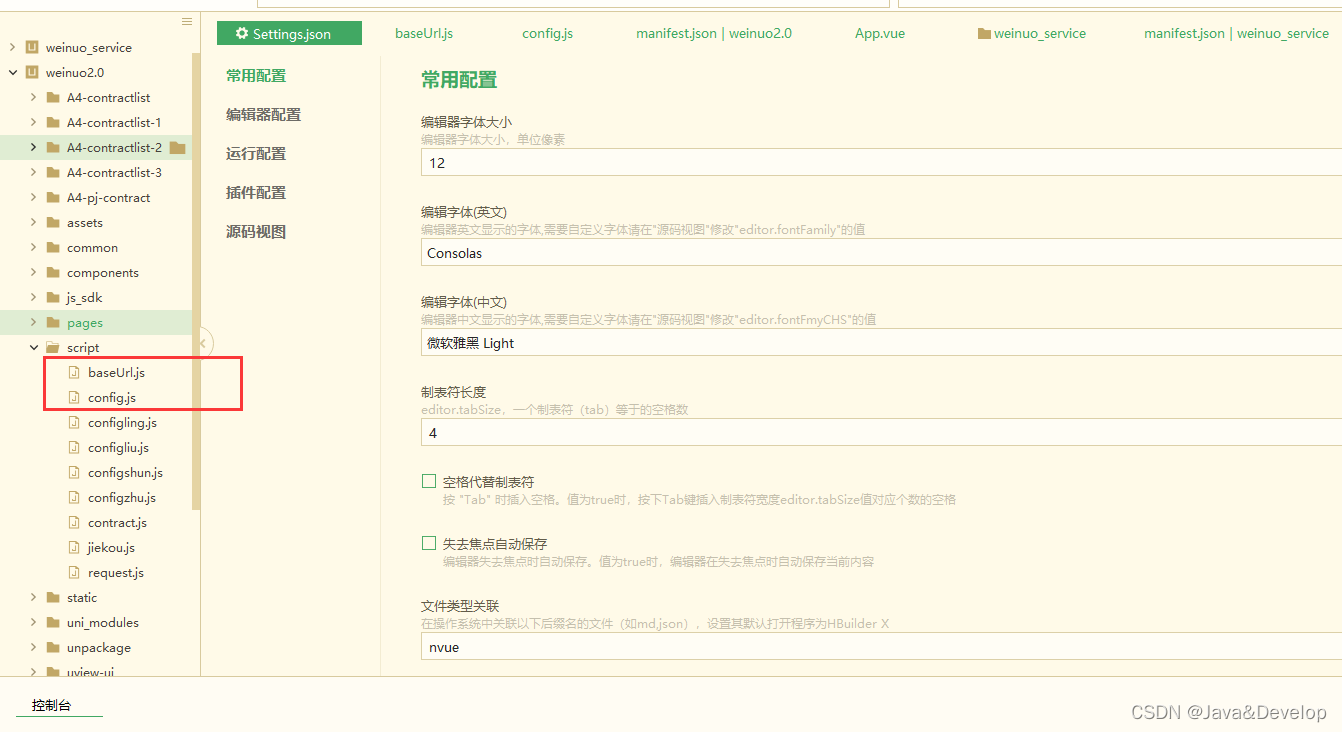Expand the A4-contractlist-3 folder
1342x732 pixels.
tap(33, 172)
